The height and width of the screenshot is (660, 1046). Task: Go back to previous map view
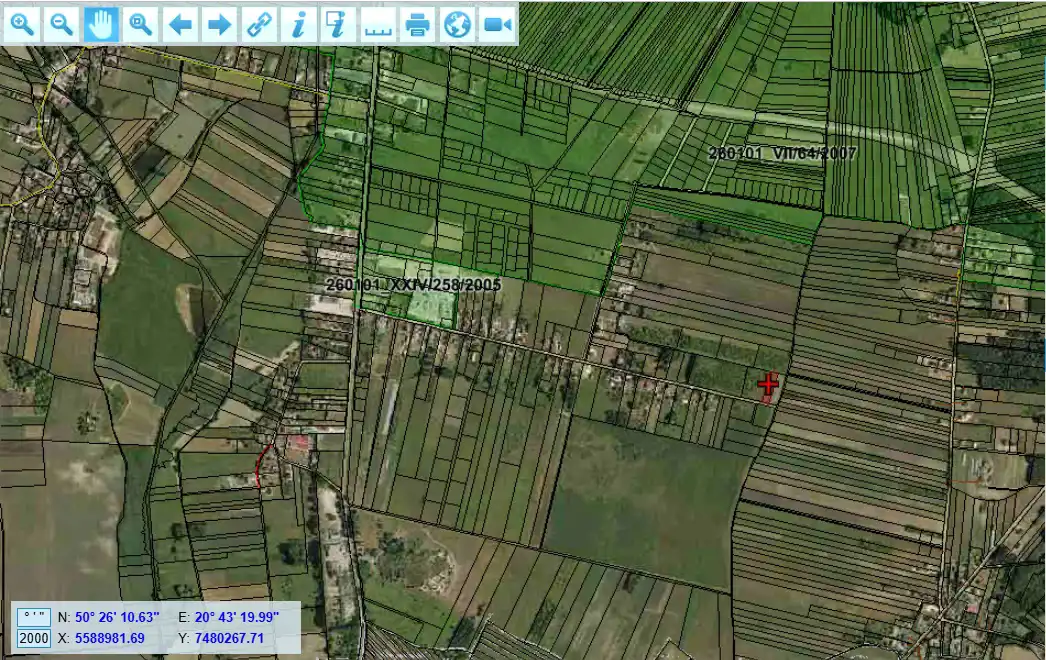click(x=180, y=24)
